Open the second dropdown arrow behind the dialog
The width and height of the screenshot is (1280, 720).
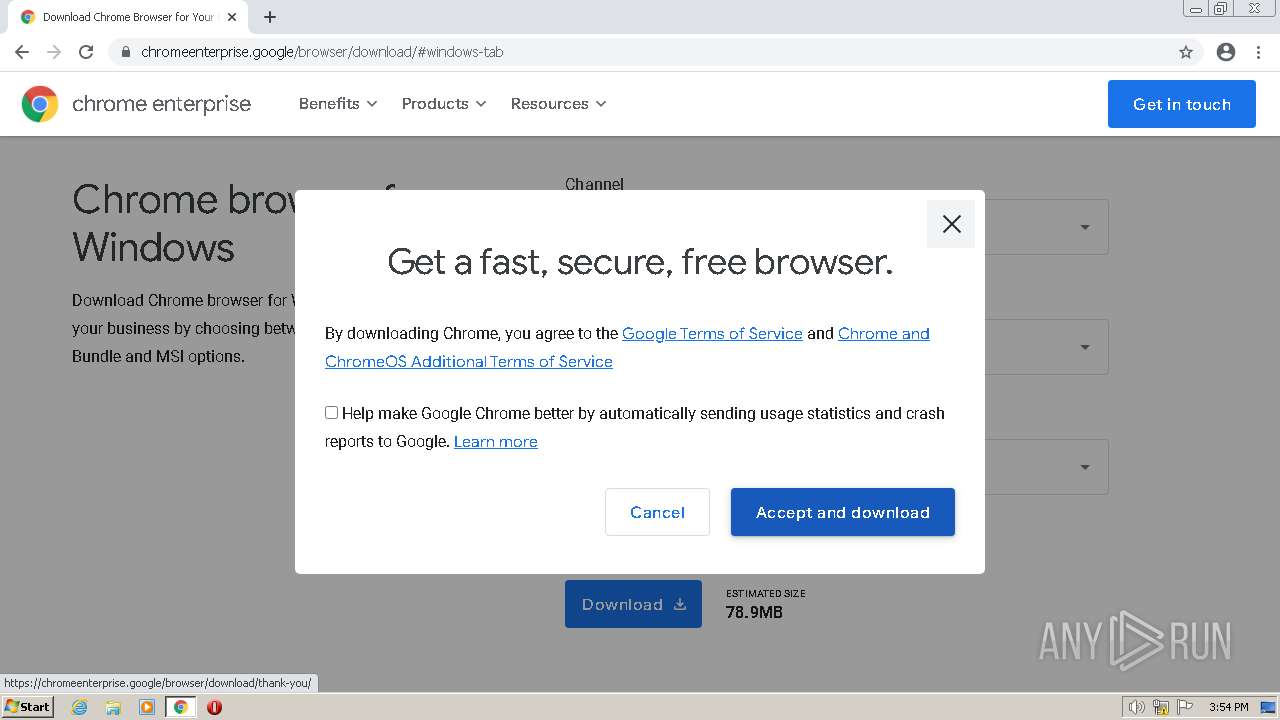click(x=1085, y=347)
